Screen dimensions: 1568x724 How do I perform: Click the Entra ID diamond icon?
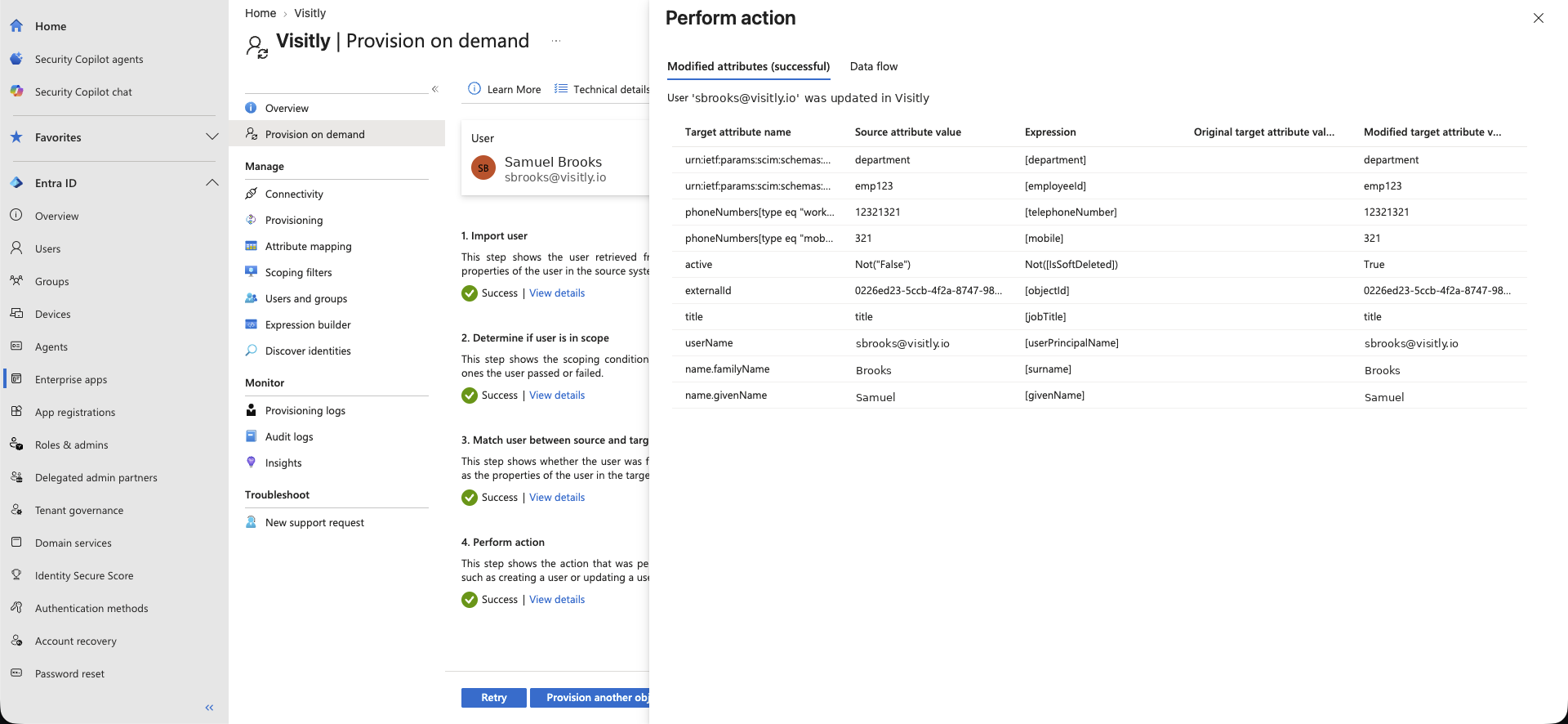(16, 183)
